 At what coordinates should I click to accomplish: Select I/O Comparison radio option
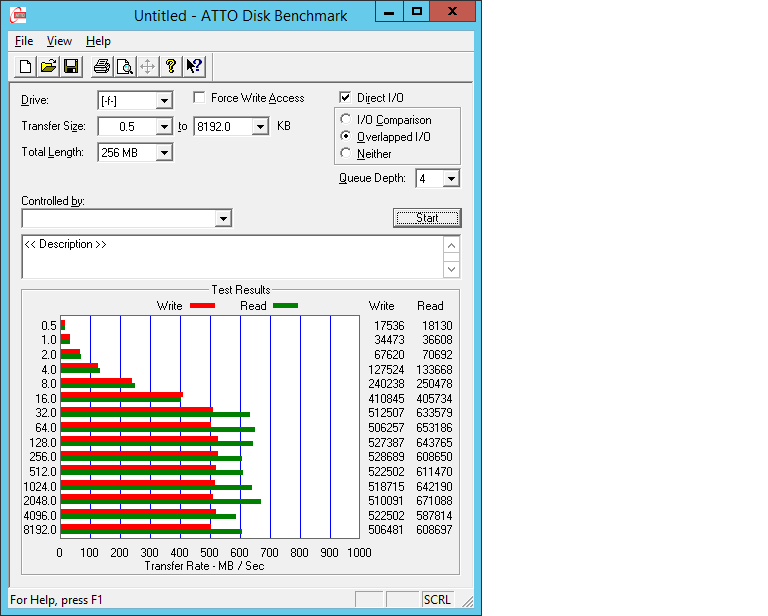(x=345, y=119)
